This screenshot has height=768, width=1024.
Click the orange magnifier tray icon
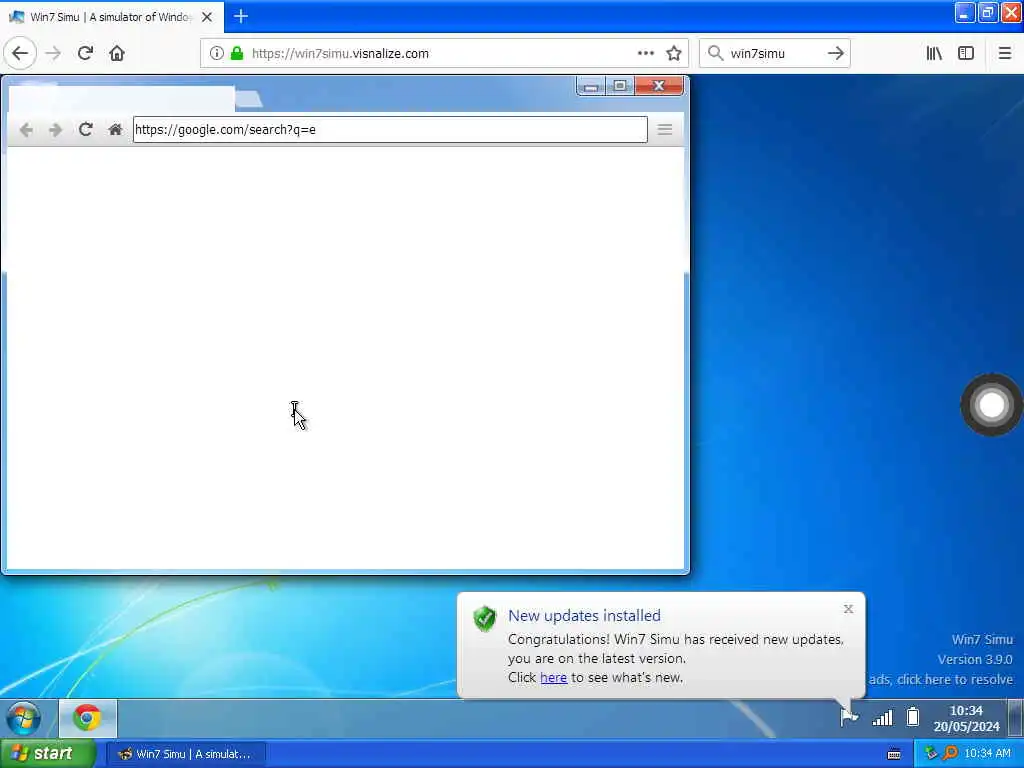[951, 754]
